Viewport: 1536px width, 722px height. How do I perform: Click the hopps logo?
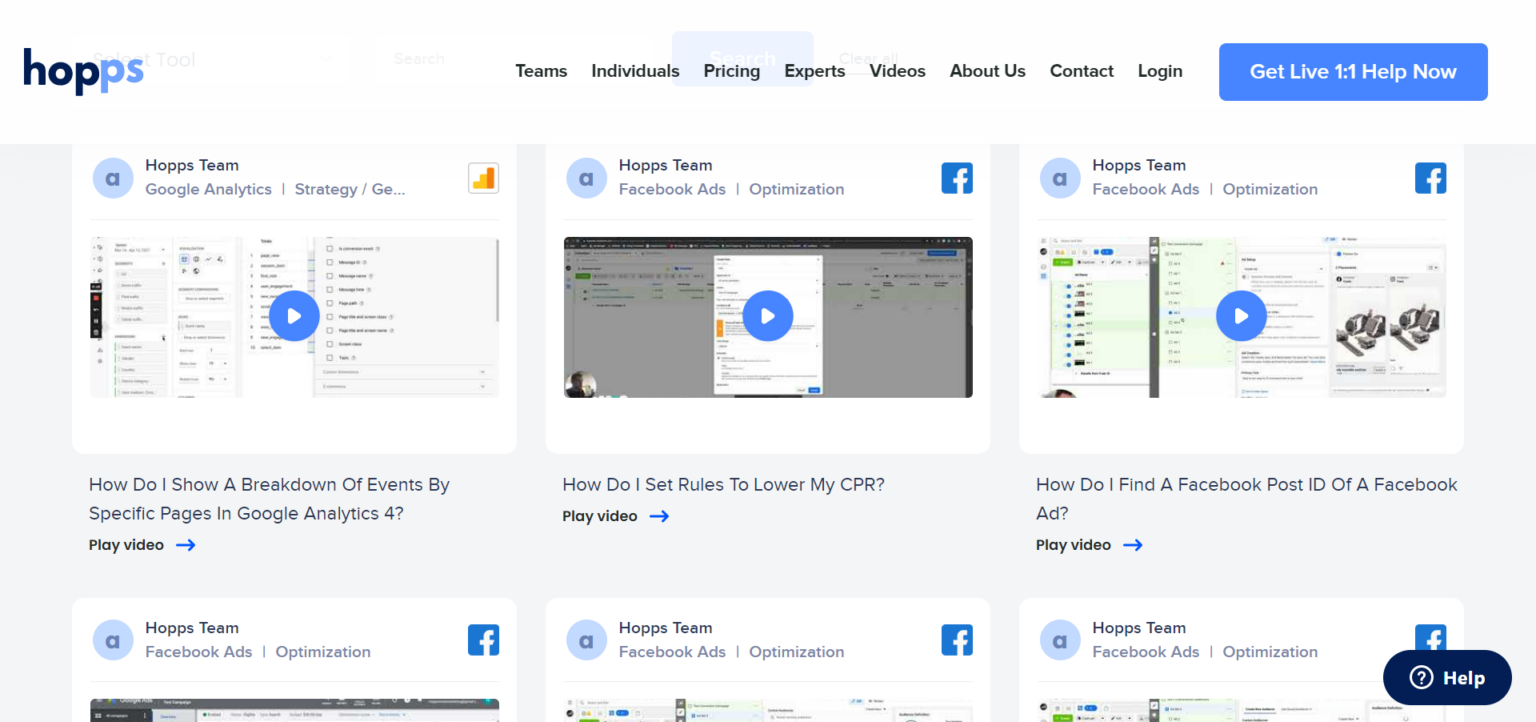pyautogui.click(x=82, y=71)
